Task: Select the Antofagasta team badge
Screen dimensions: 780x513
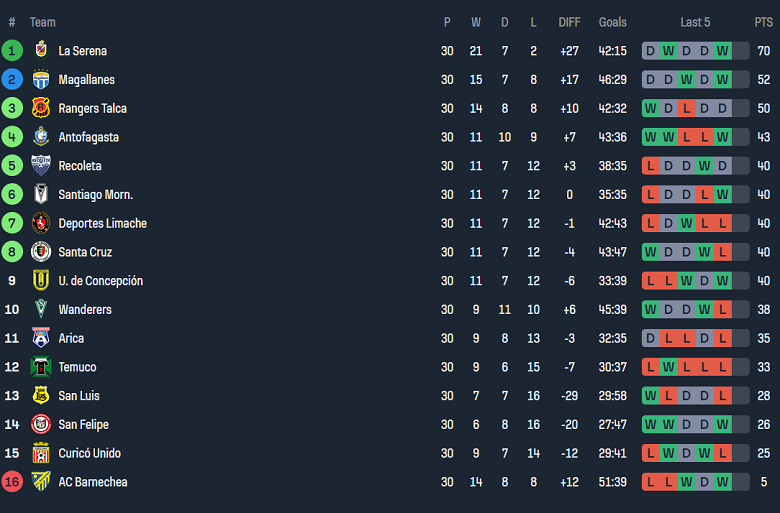Action: (41, 137)
